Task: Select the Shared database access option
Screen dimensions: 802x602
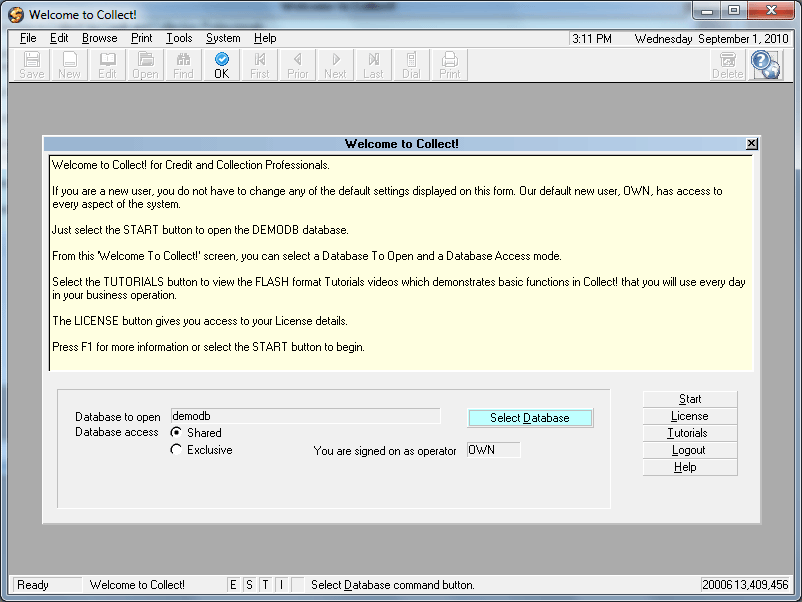Action: coord(176,433)
